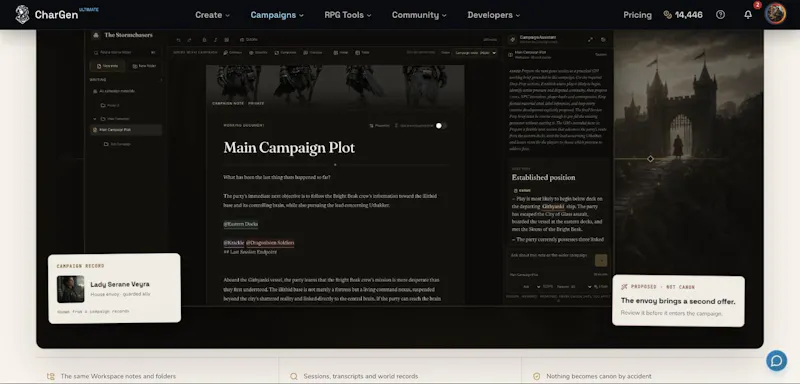Open the chat support bubble
800x384 pixels.
(777, 361)
